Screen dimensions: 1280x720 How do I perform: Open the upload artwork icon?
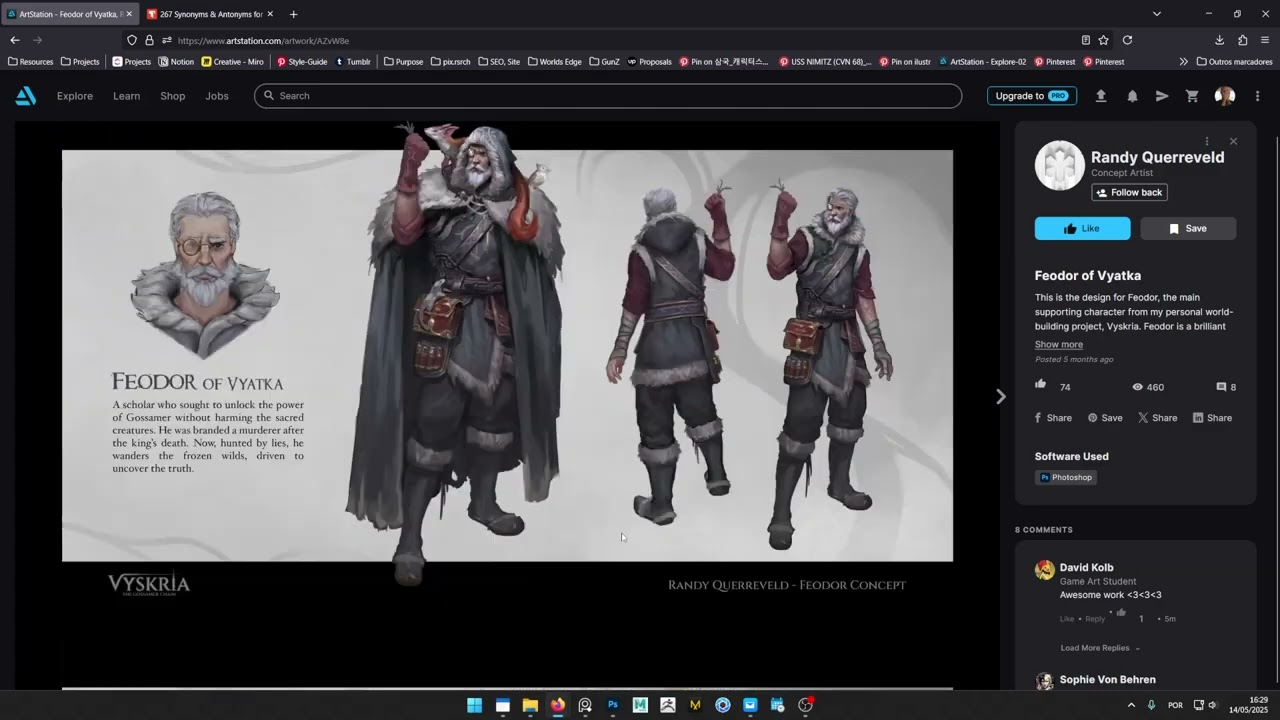1101,96
